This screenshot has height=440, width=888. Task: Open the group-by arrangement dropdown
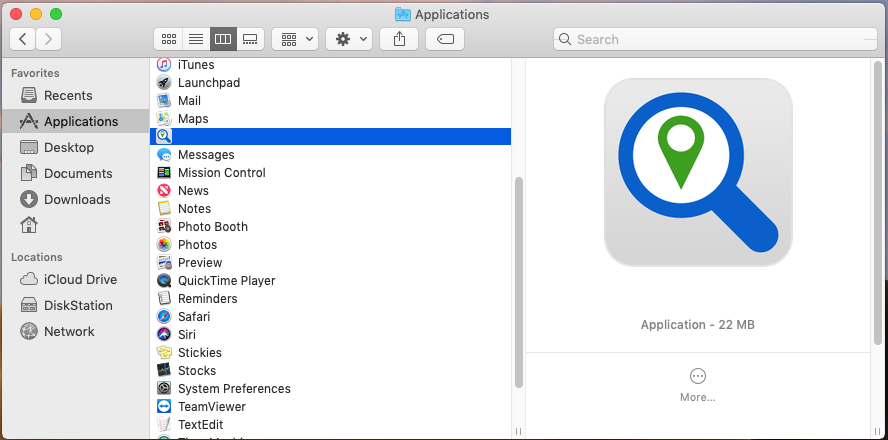[295, 39]
